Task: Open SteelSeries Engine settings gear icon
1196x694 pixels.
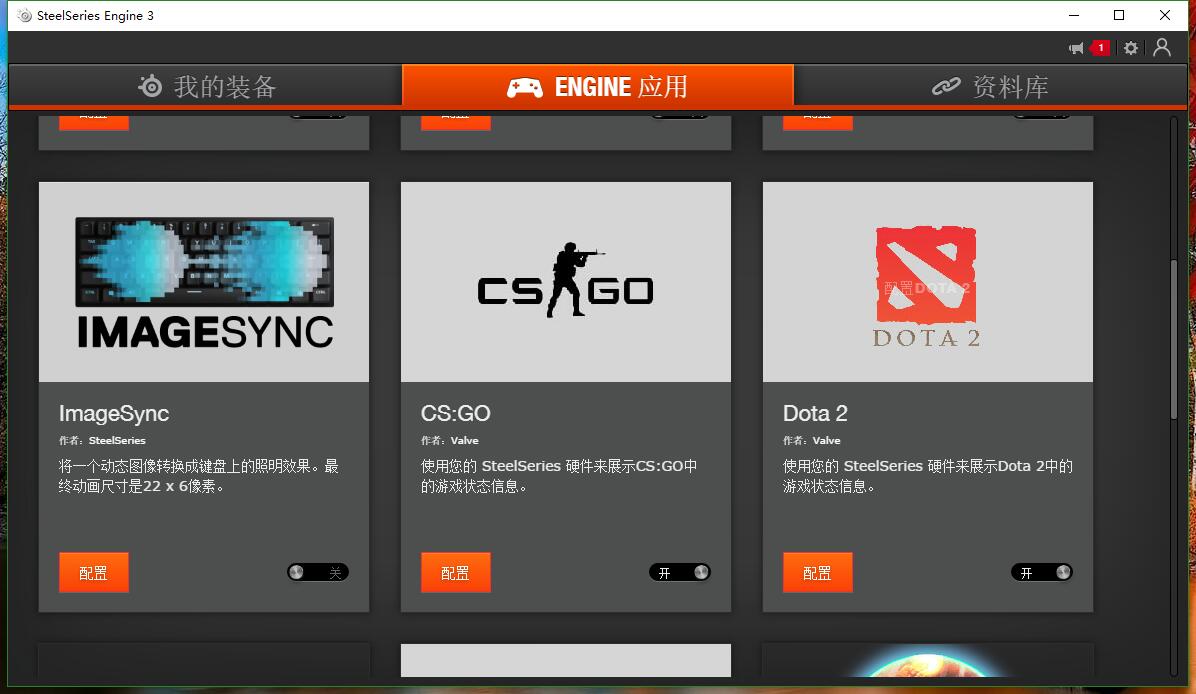Action: pos(1130,47)
